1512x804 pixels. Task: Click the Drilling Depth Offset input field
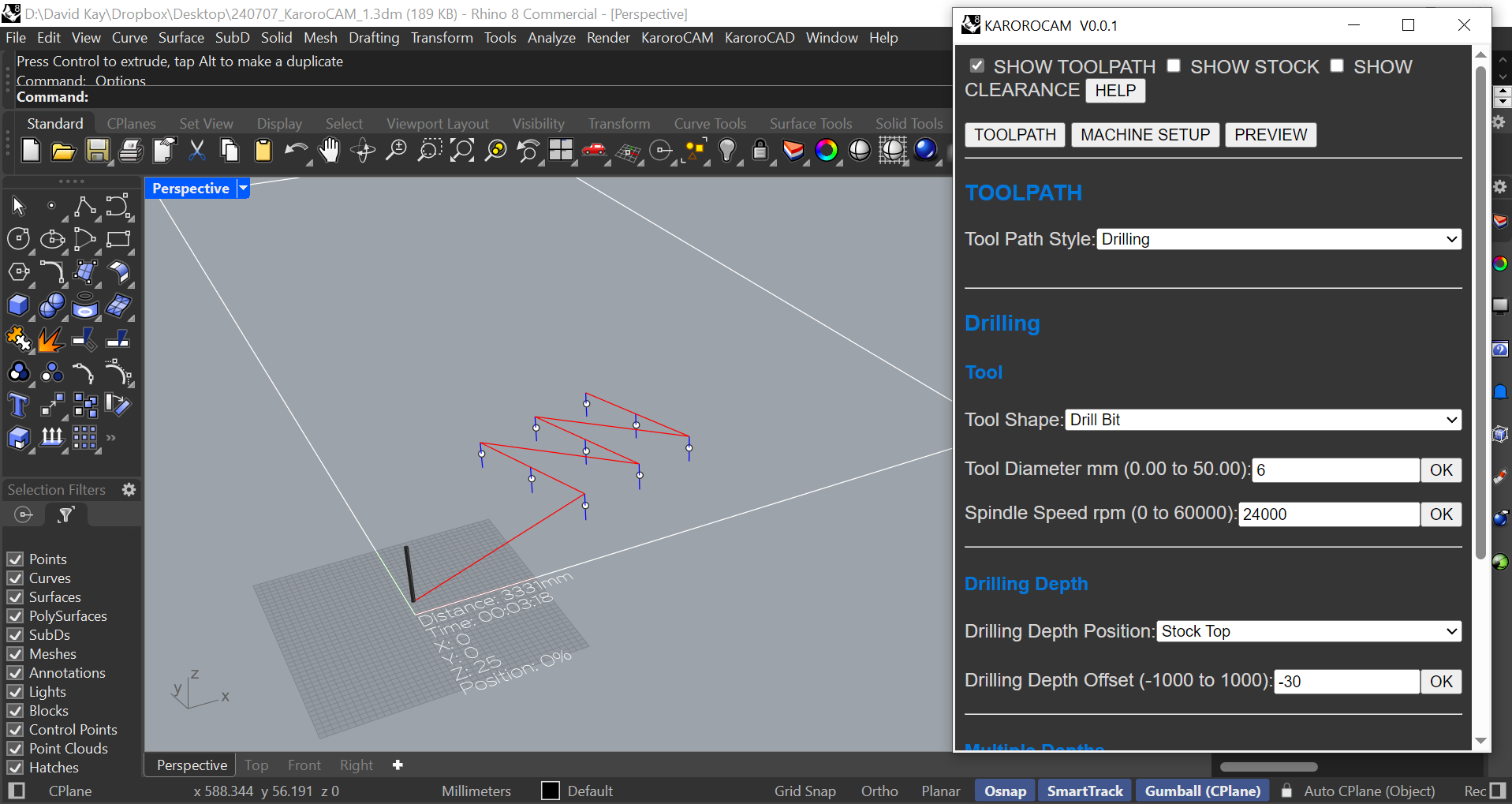tap(1347, 682)
